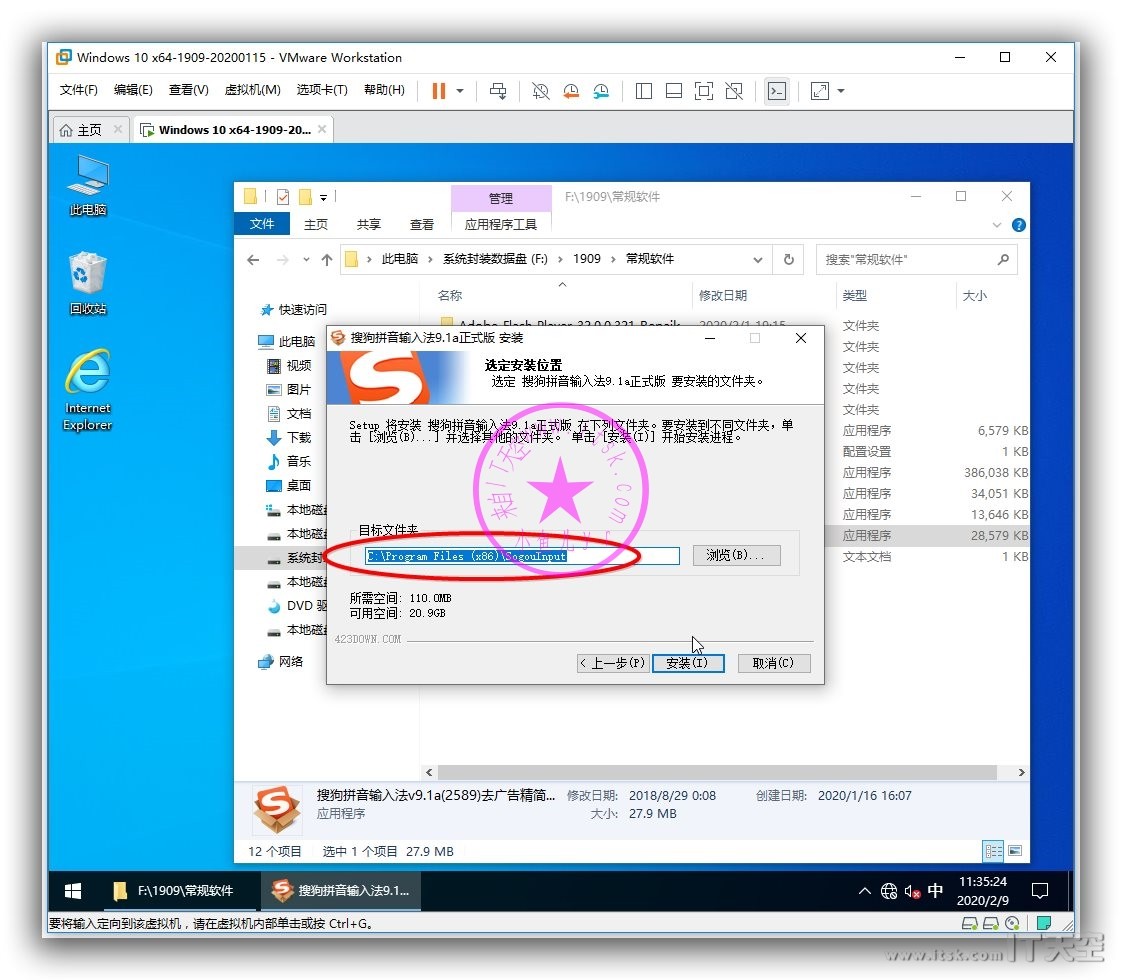1122x980 pixels.
Task: Sort files by the 大小 column
Action: 975,295
